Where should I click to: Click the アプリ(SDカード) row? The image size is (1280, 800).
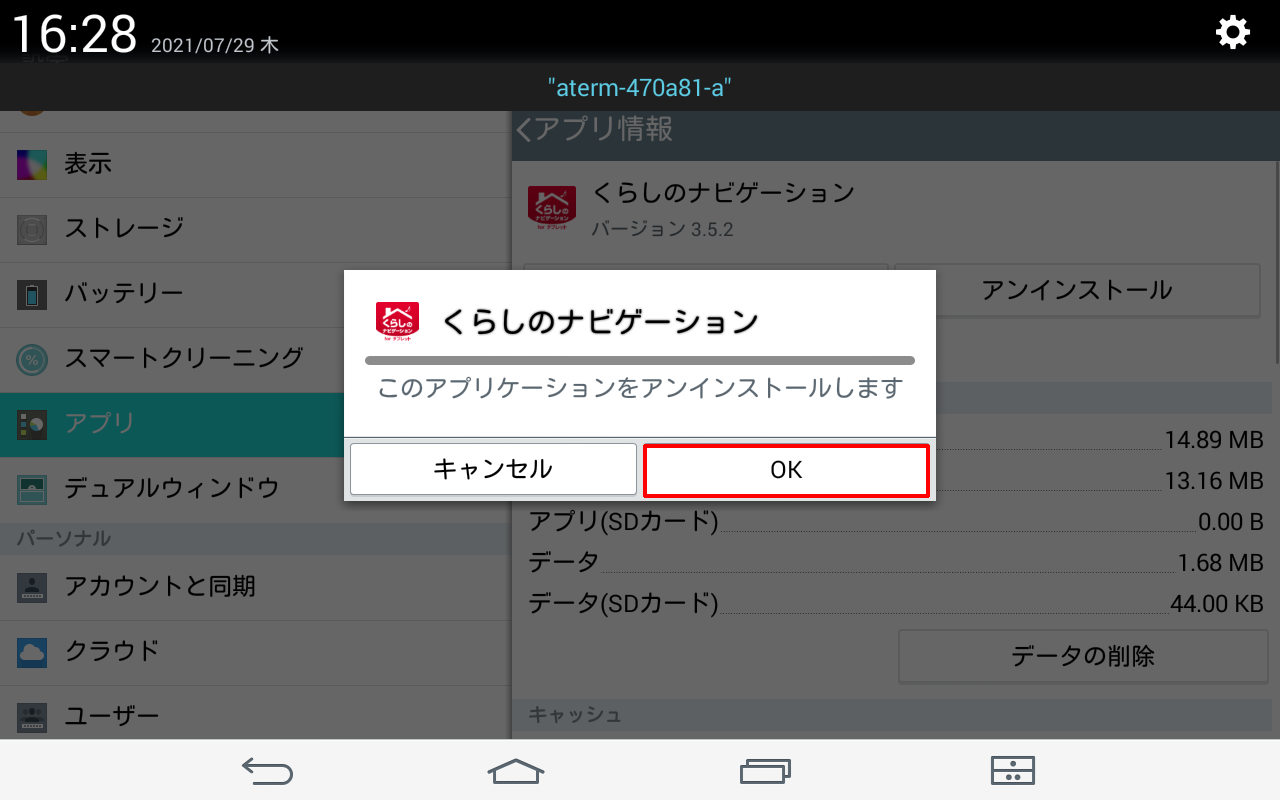click(x=896, y=522)
